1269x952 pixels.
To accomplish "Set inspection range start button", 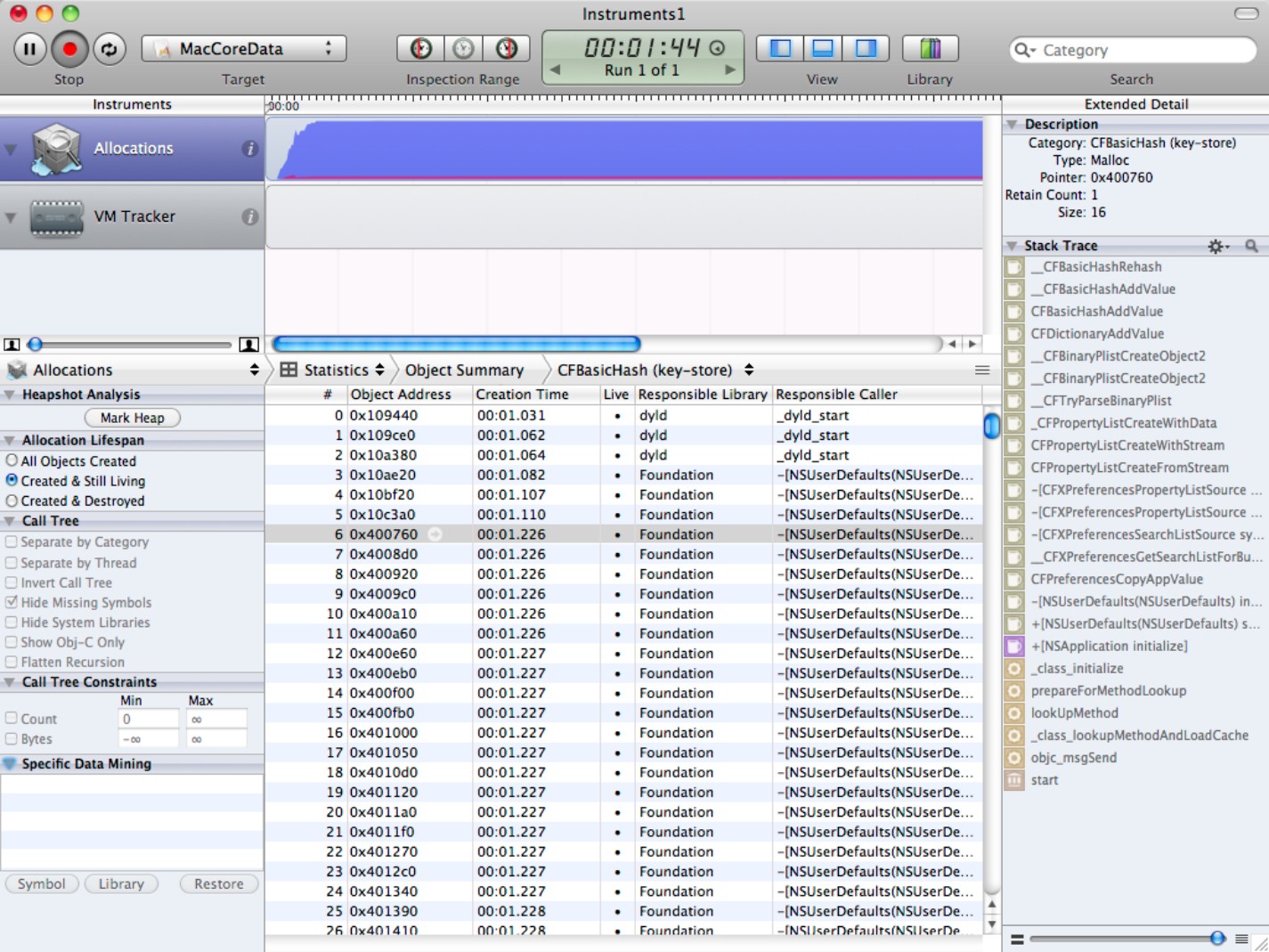I will coord(420,48).
